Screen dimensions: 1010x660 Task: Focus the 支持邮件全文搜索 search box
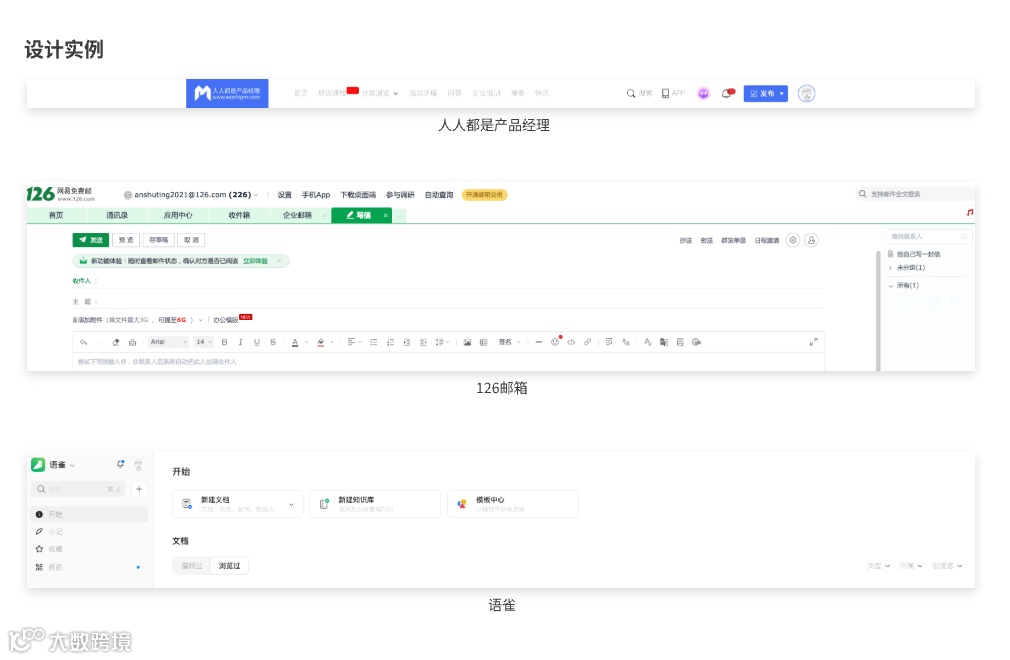click(x=915, y=194)
